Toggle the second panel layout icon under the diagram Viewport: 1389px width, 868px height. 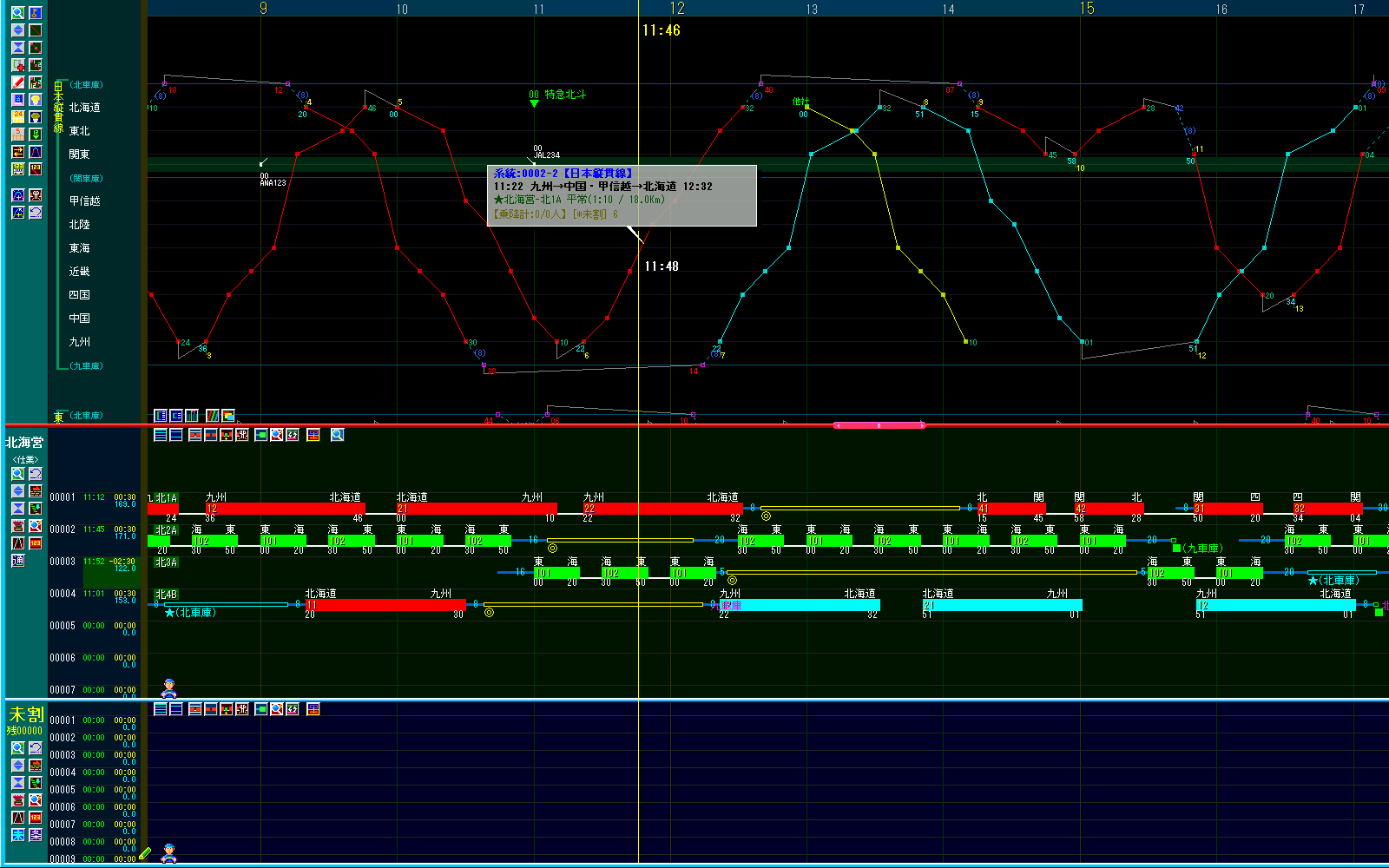click(x=176, y=416)
